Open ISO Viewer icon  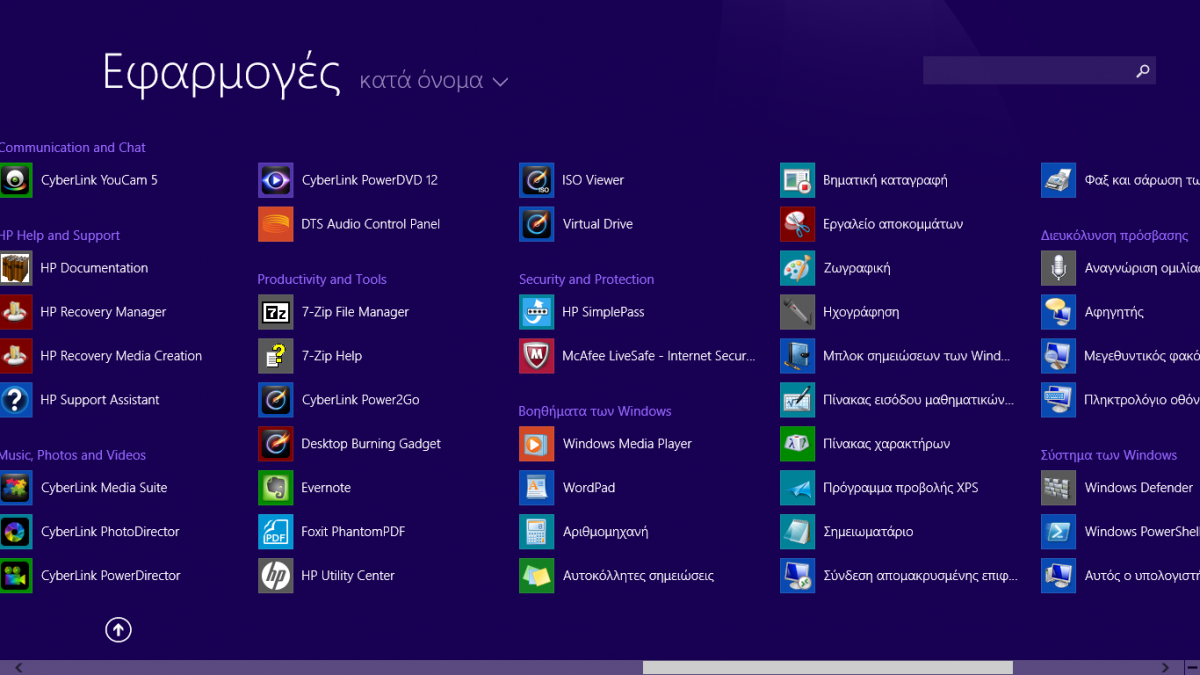click(536, 180)
